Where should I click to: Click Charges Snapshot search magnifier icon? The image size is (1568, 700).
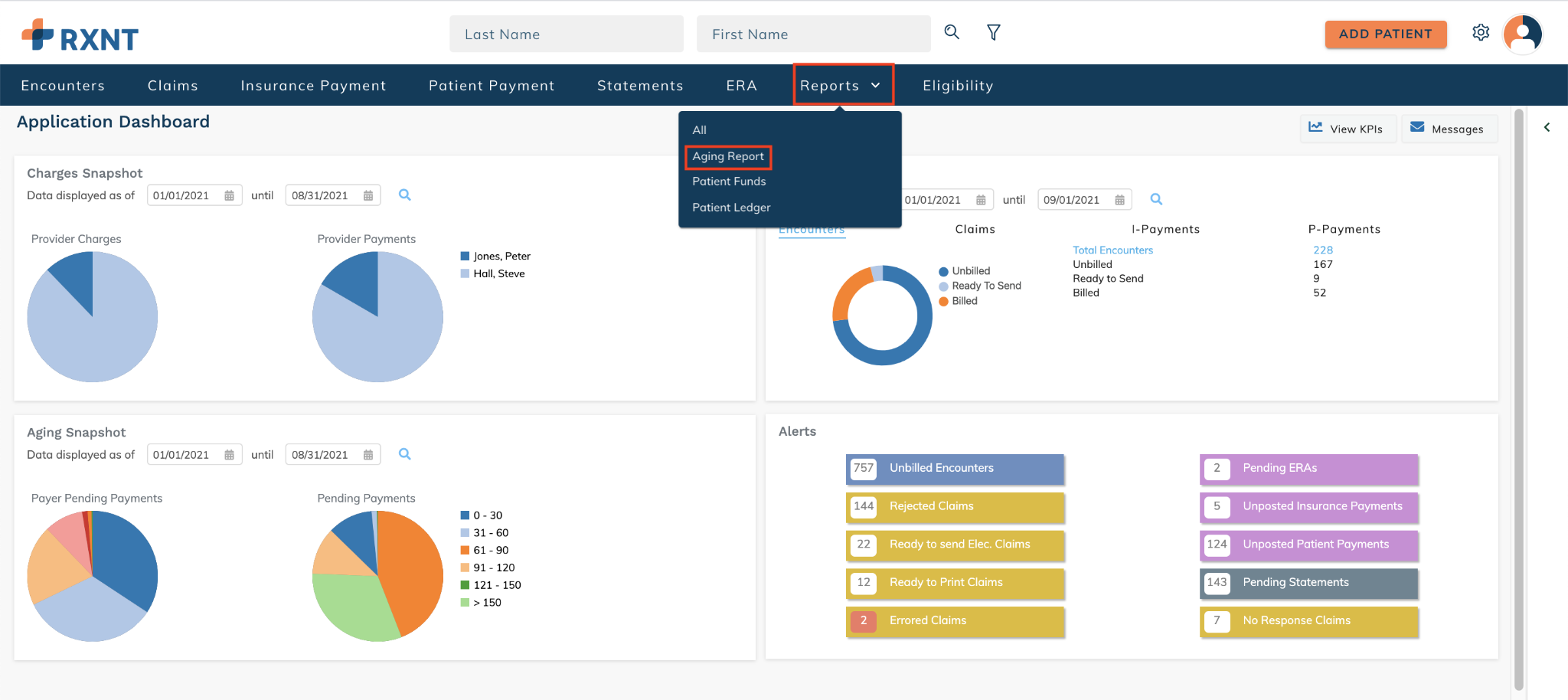[x=405, y=195]
